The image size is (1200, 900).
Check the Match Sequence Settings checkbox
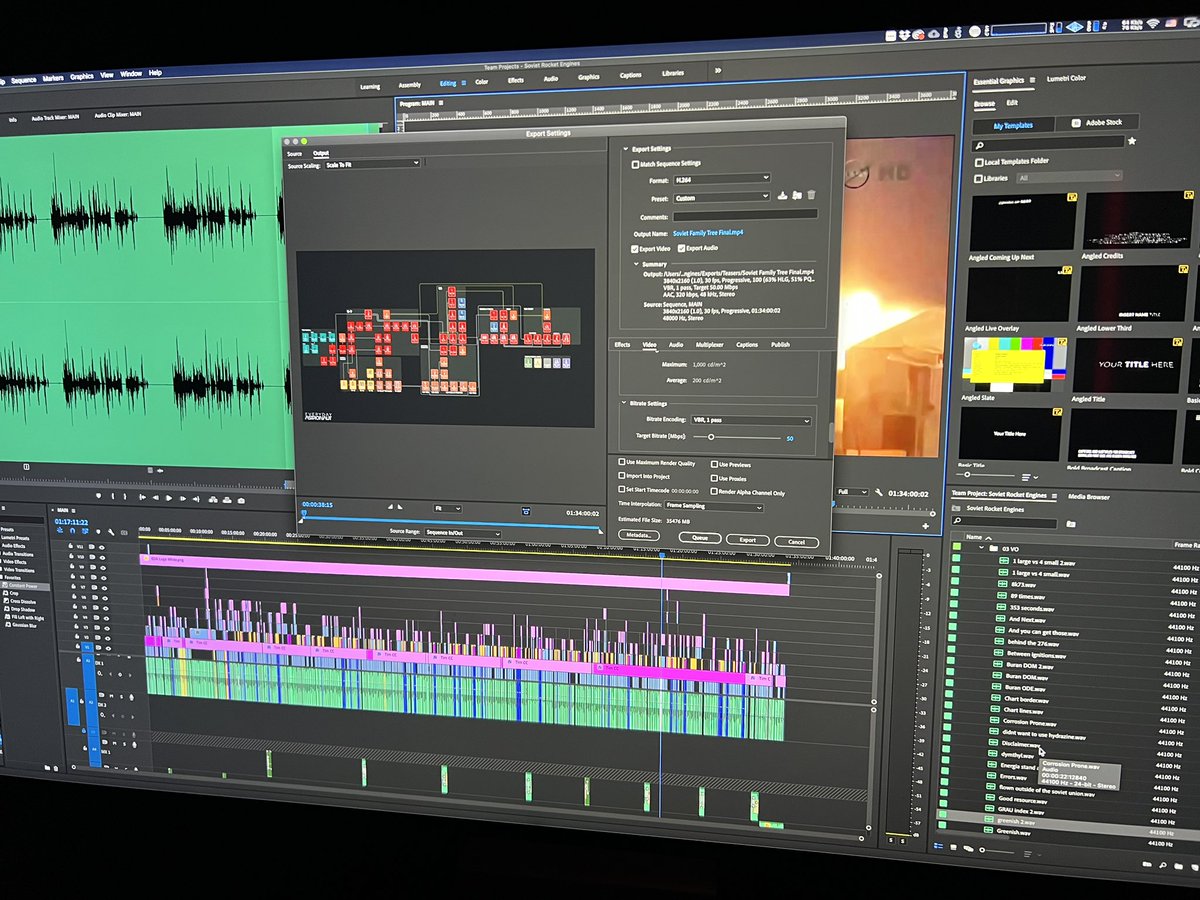[635, 163]
